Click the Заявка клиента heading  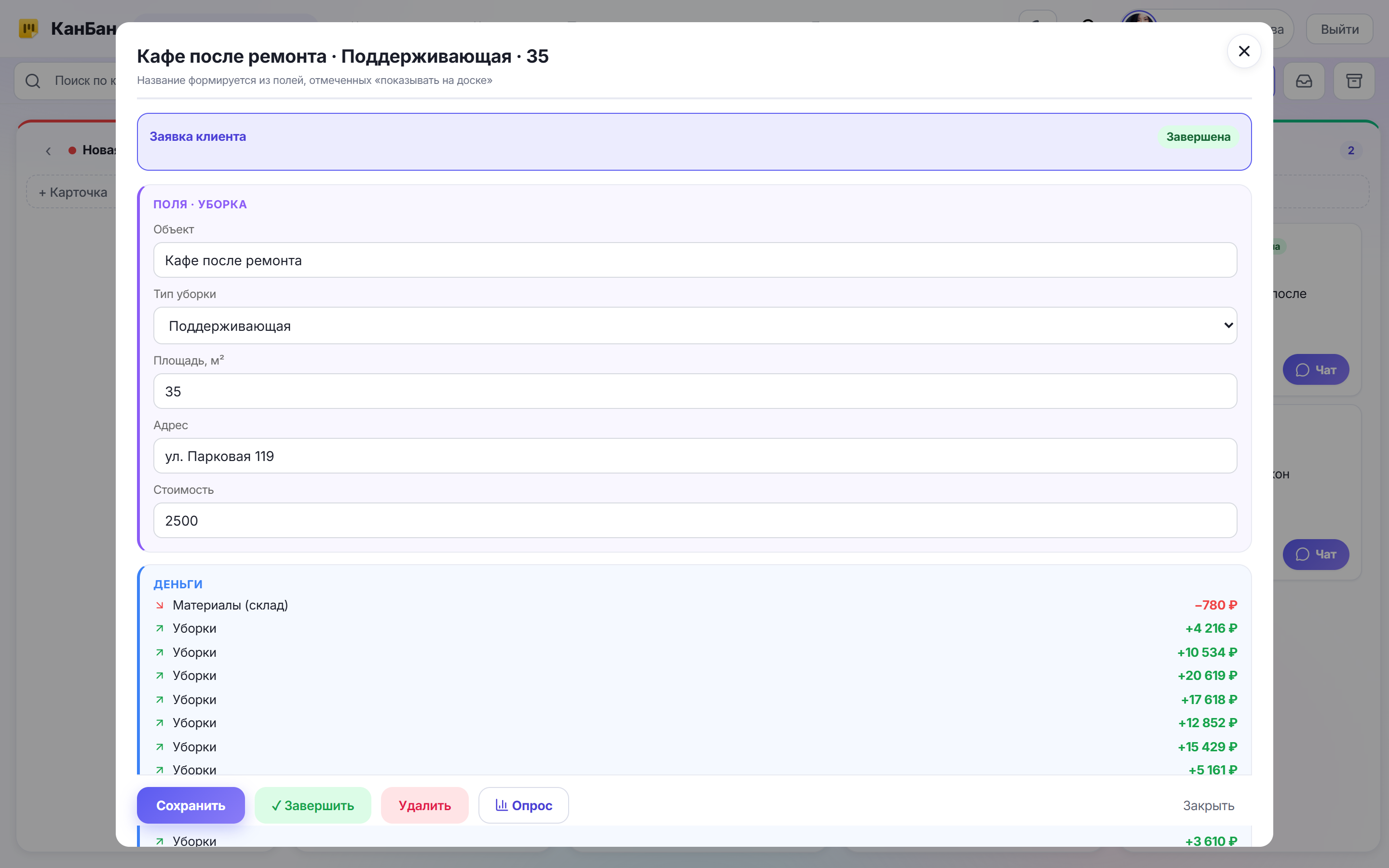[x=198, y=136]
